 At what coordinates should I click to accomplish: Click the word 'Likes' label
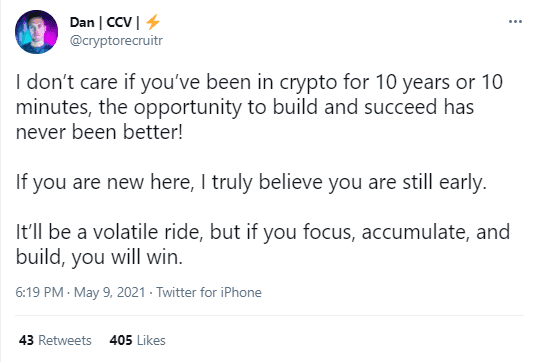pos(151,340)
